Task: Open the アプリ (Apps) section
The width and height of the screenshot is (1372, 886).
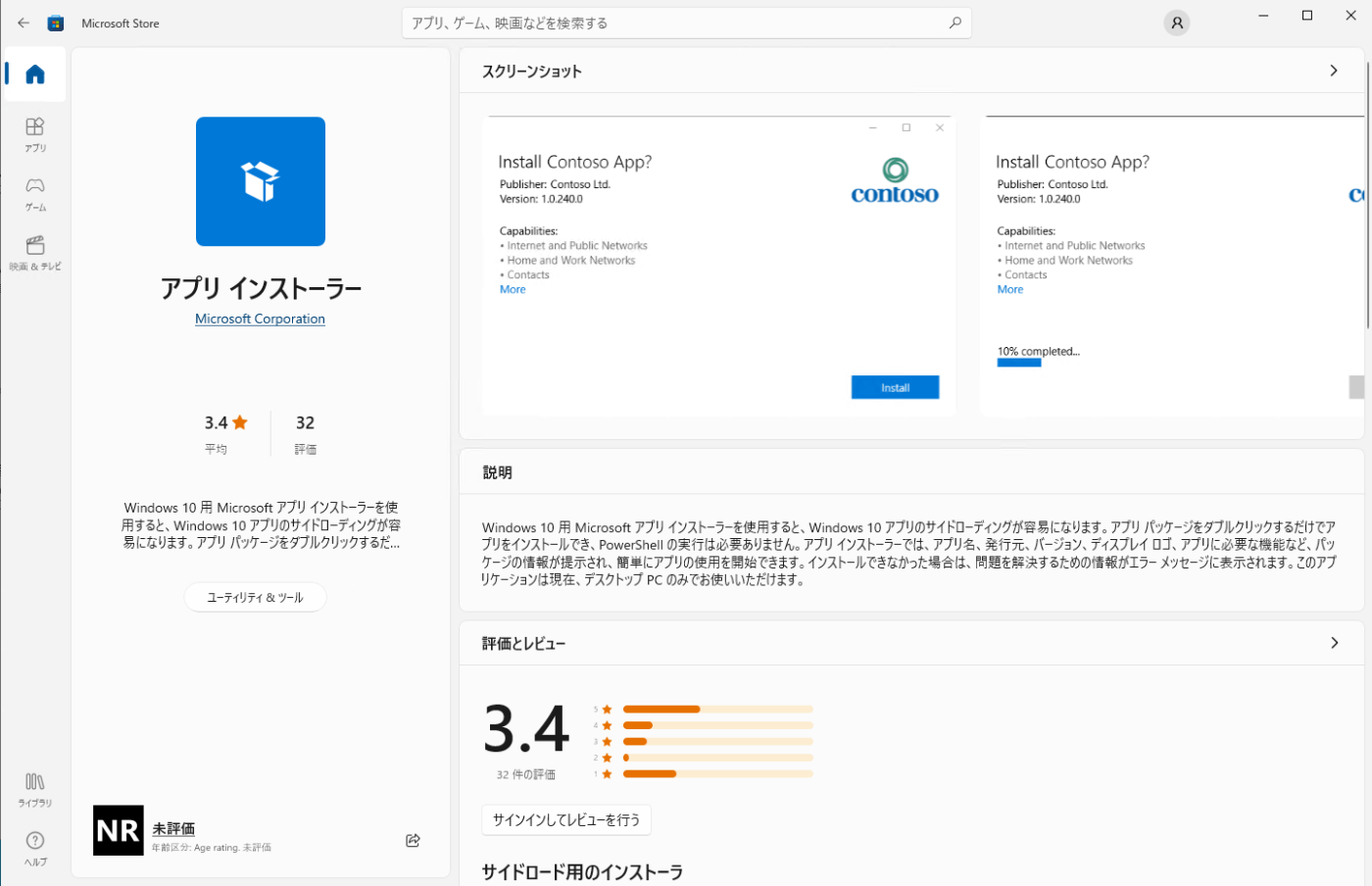Action: coord(35,134)
